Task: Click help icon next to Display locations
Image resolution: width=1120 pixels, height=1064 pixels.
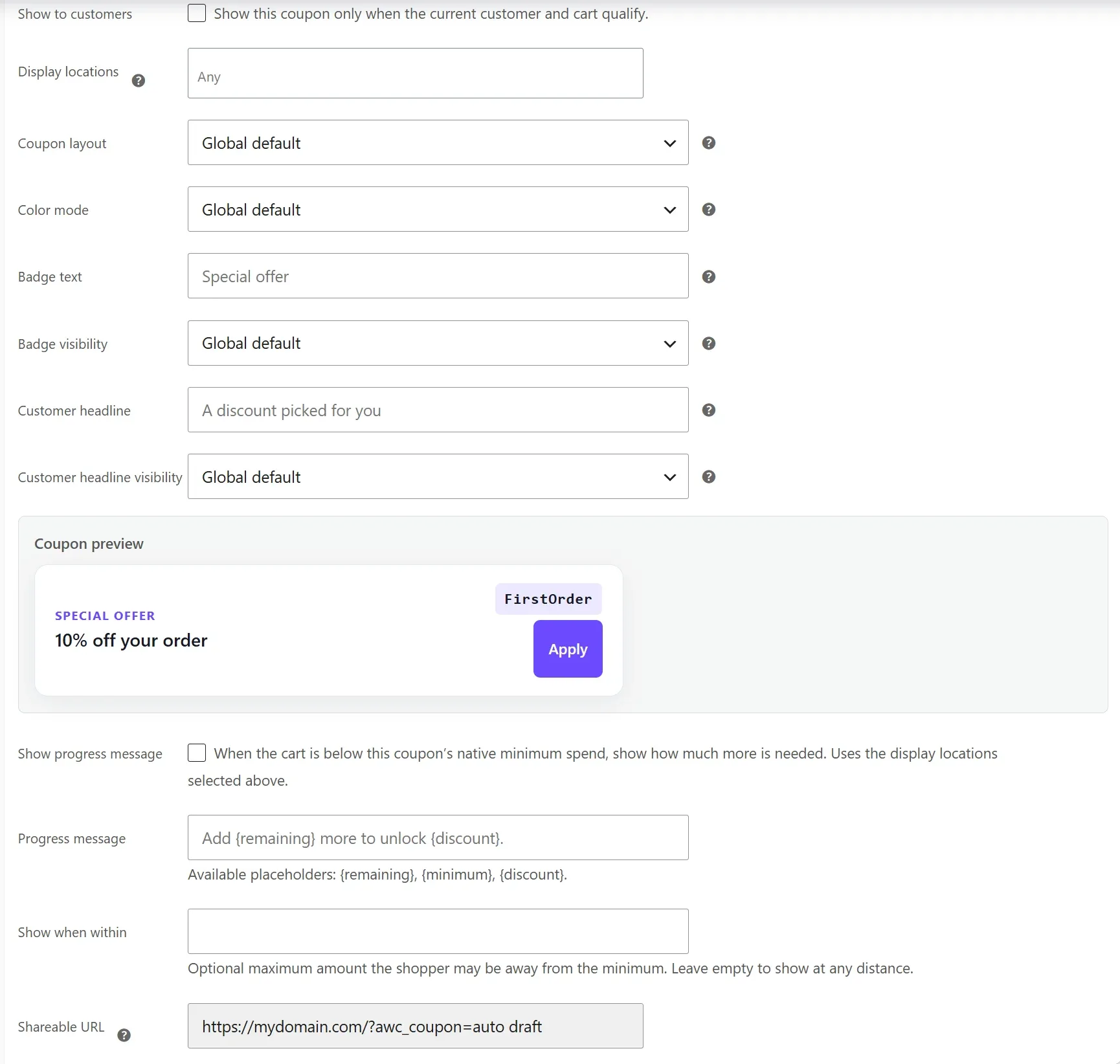Action: [139, 81]
